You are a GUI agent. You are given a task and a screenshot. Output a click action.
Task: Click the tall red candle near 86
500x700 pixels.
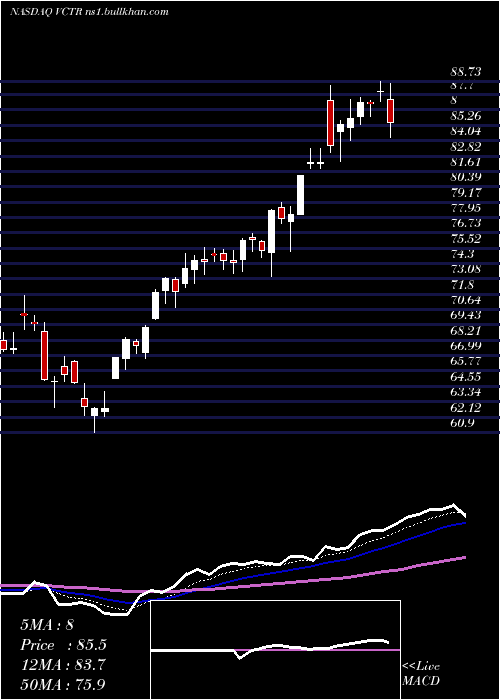330,123
